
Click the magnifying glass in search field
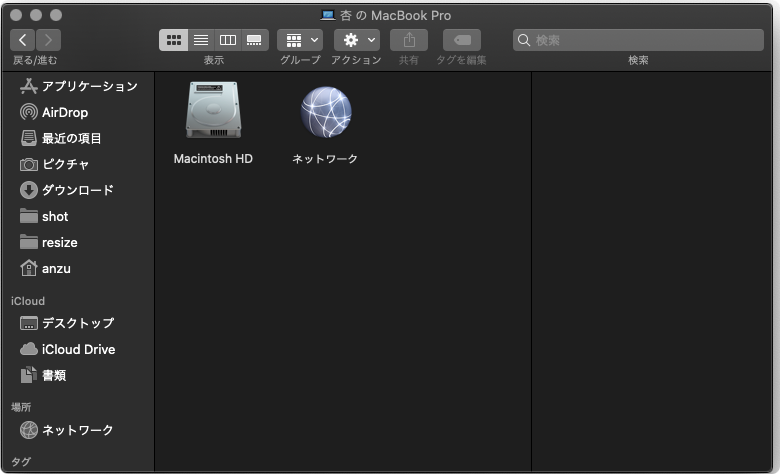tap(524, 40)
